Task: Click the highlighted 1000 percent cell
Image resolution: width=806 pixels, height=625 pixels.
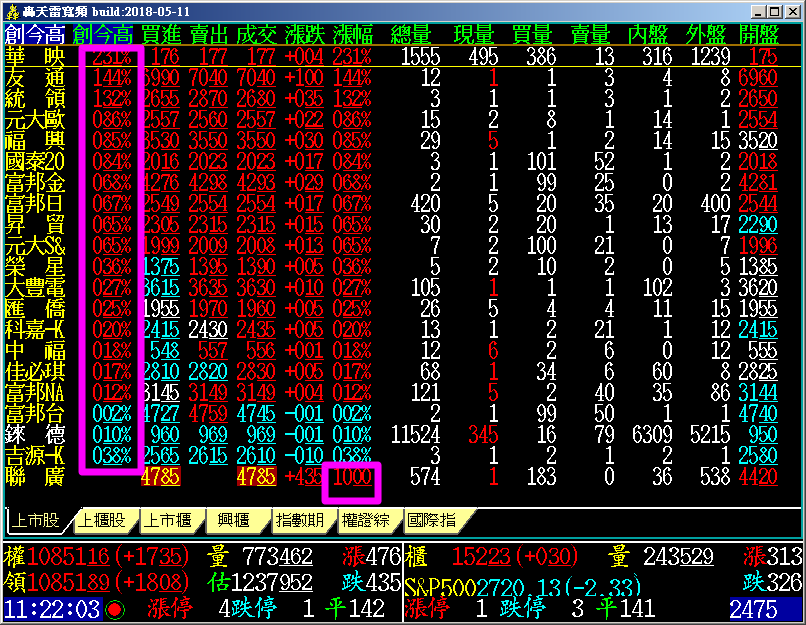Action: [x=352, y=478]
